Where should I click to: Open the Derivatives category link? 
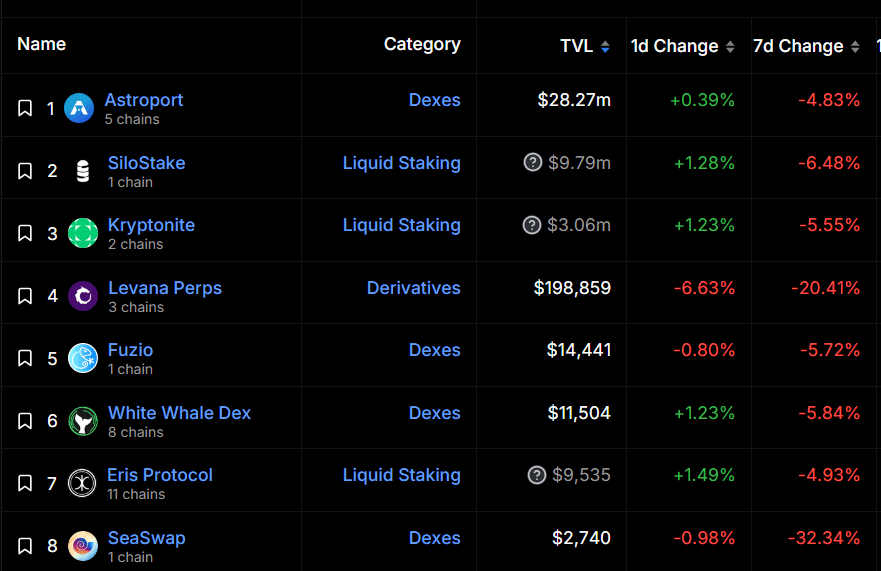(413, 288)
